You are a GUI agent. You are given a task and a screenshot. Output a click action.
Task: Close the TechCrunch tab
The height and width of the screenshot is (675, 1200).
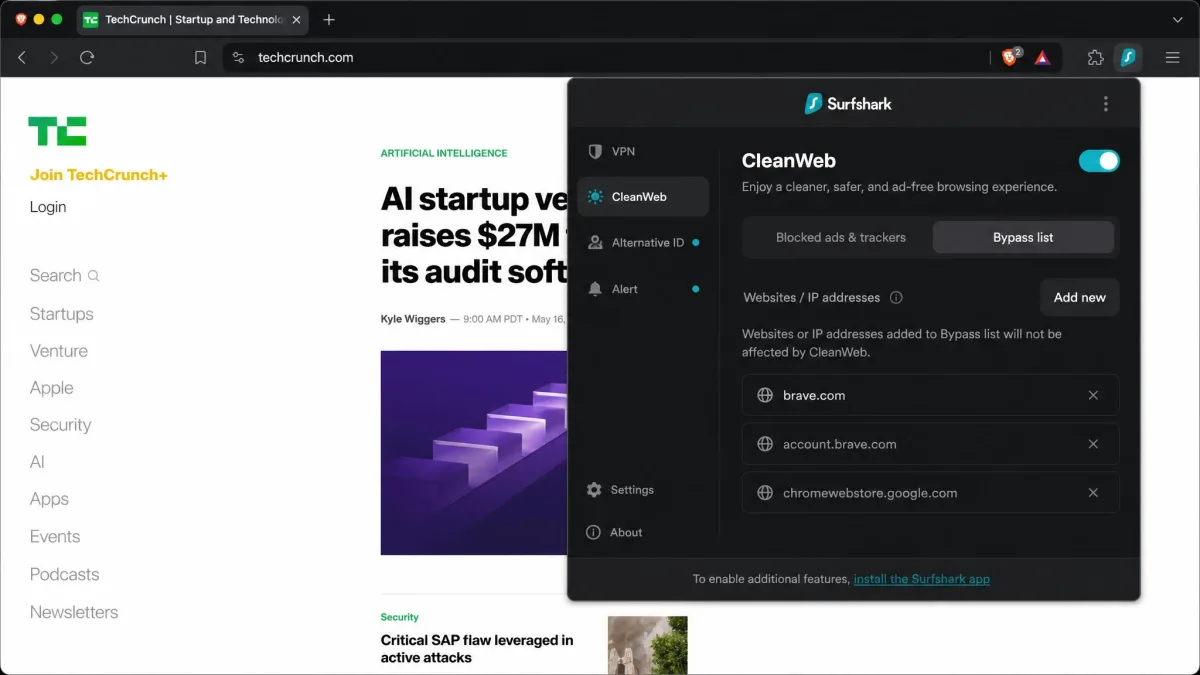(296, 19)
